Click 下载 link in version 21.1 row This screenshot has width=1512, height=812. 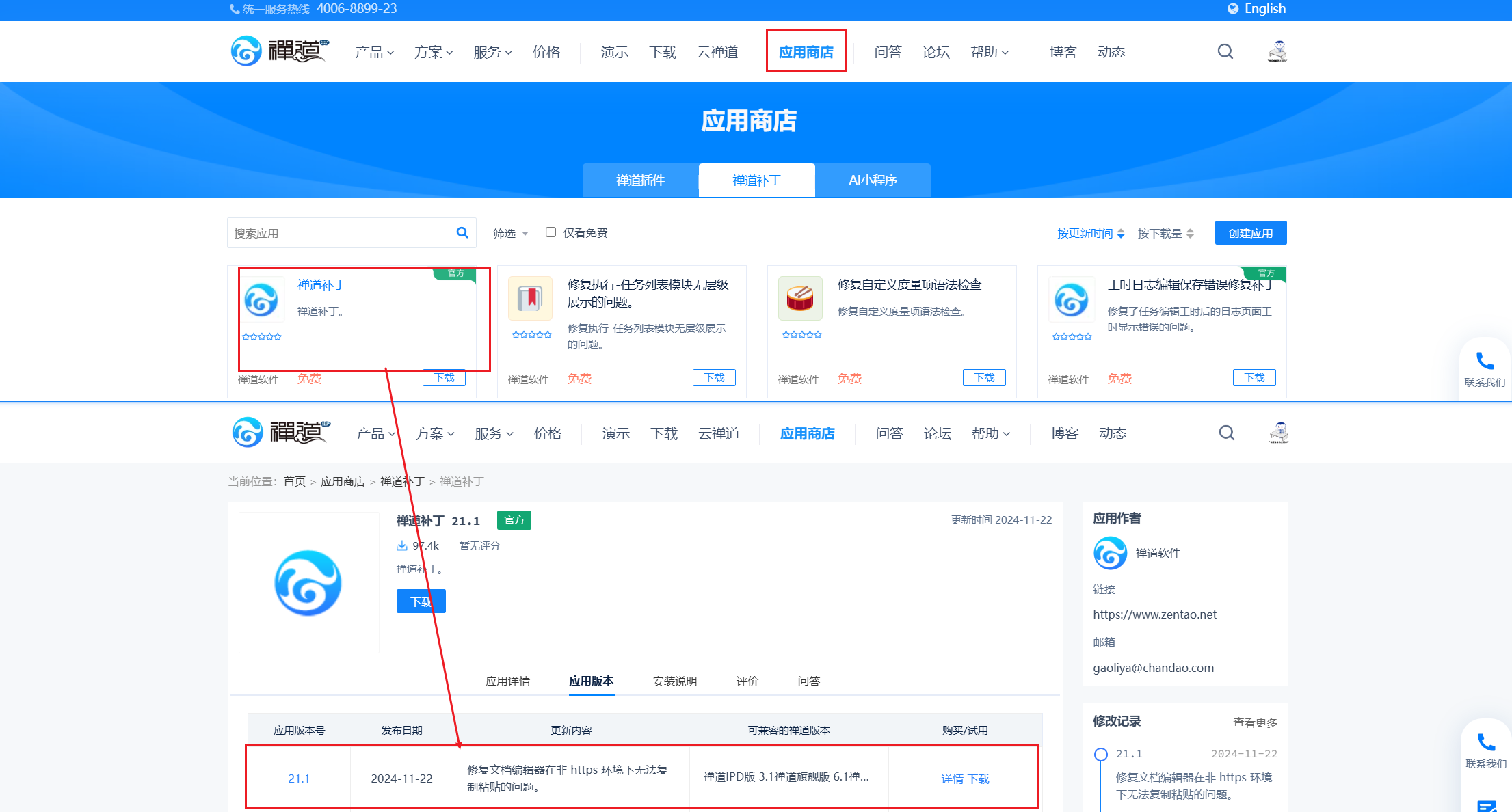click(979, 779)
